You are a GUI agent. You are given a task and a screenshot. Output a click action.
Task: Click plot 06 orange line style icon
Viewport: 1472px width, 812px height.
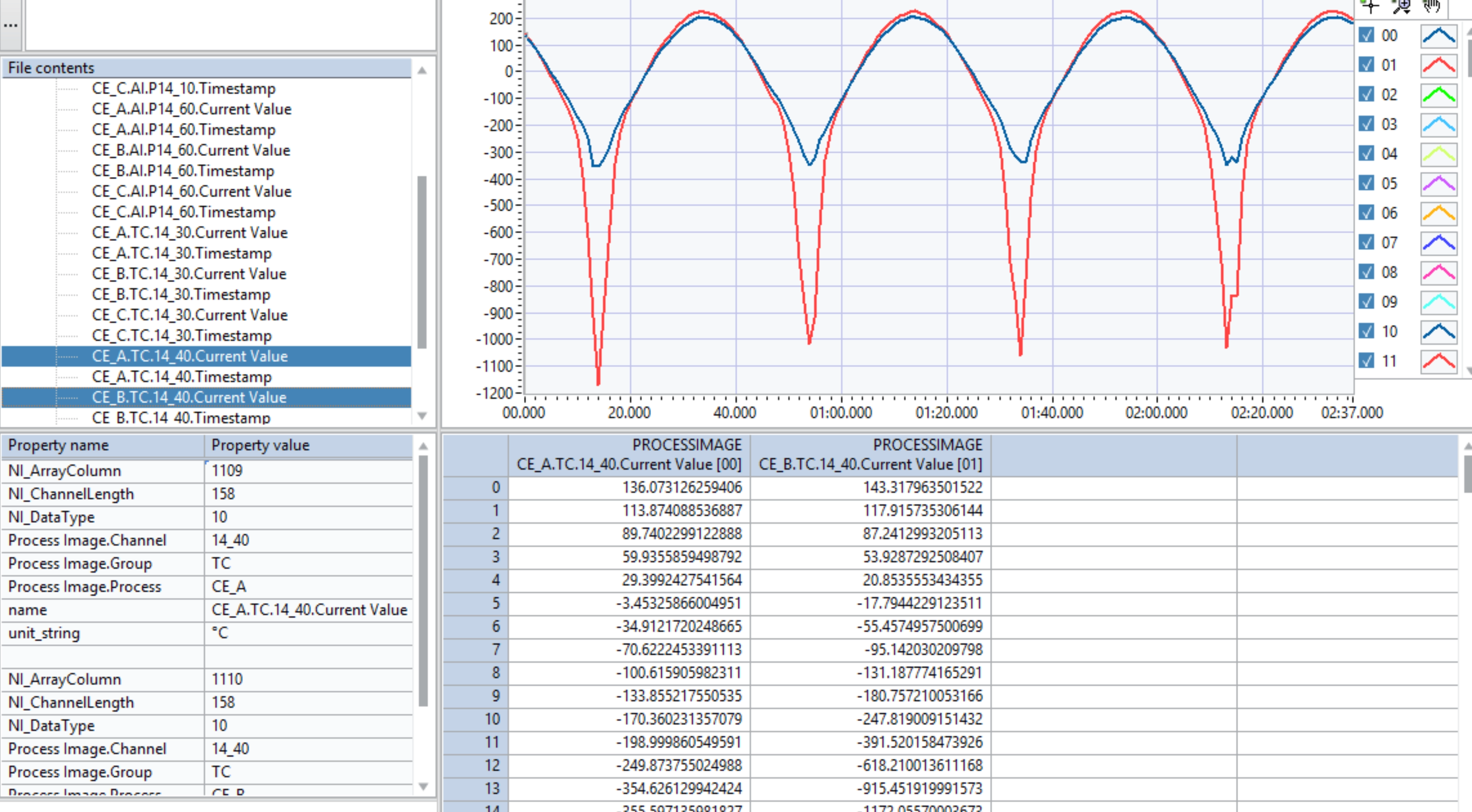pyautogui.click(x=1438, y=214)
